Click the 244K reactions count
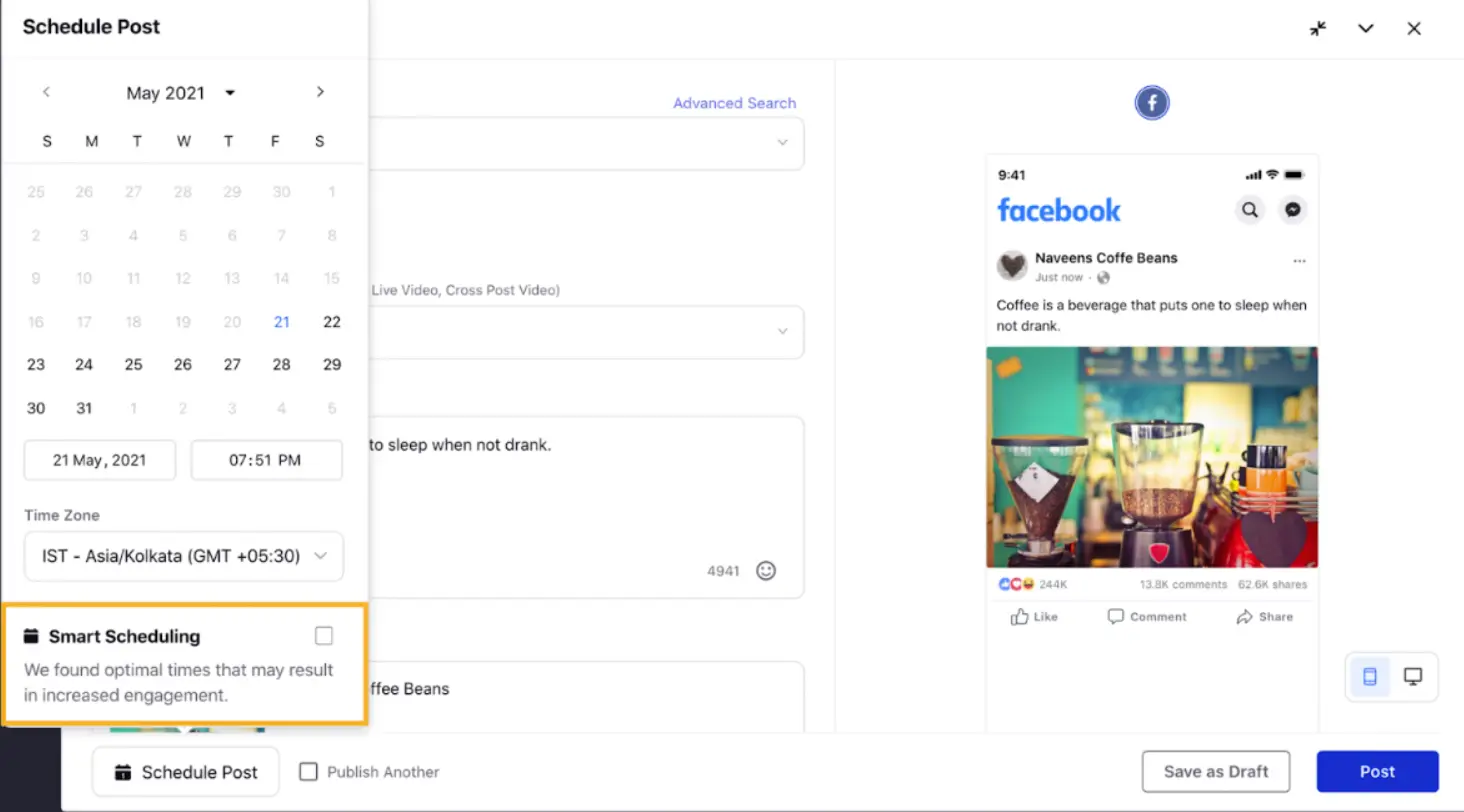This screenshot has width=1464, height=812. pyautogui.click(x=1053, y=585)
